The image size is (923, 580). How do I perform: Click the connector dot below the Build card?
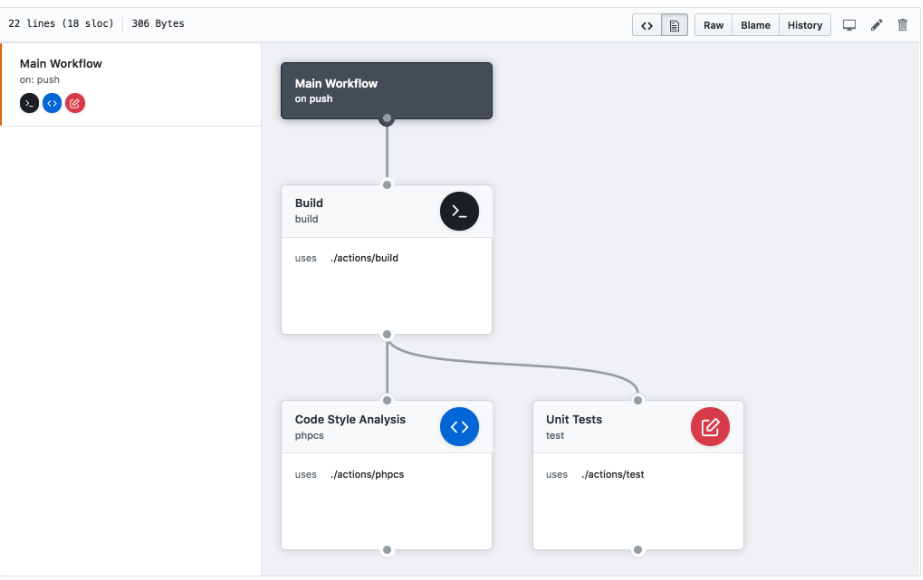386,334
